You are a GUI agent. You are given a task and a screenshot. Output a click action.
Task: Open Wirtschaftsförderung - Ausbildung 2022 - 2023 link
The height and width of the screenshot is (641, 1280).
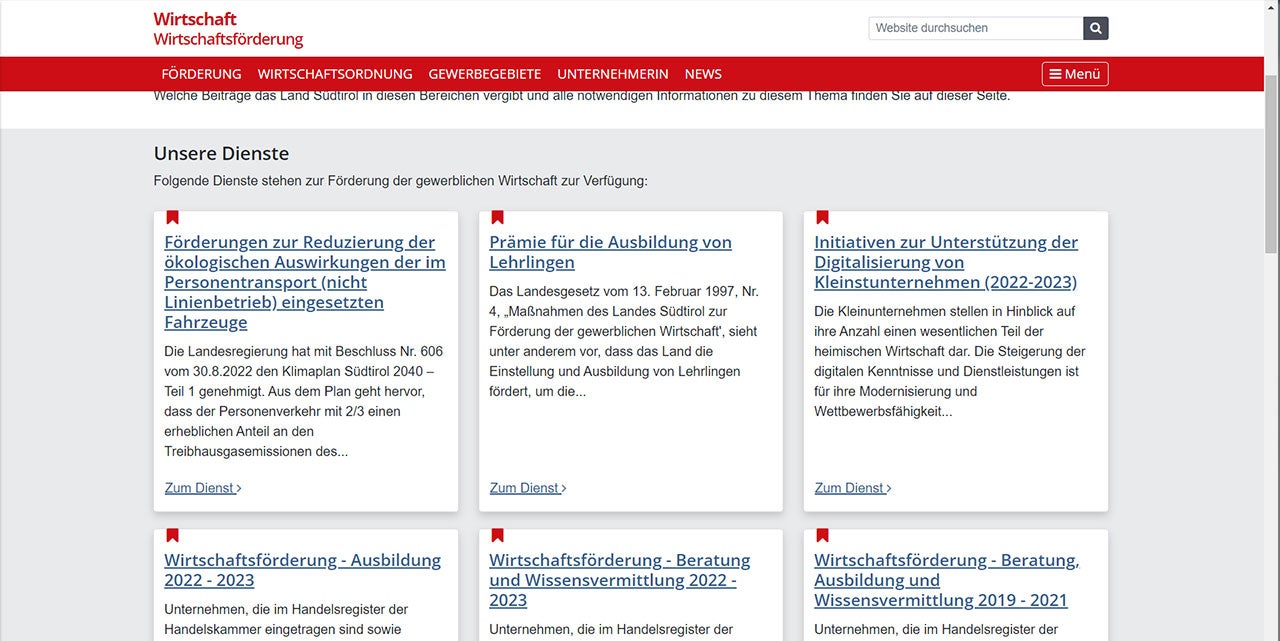click(303, 570)
